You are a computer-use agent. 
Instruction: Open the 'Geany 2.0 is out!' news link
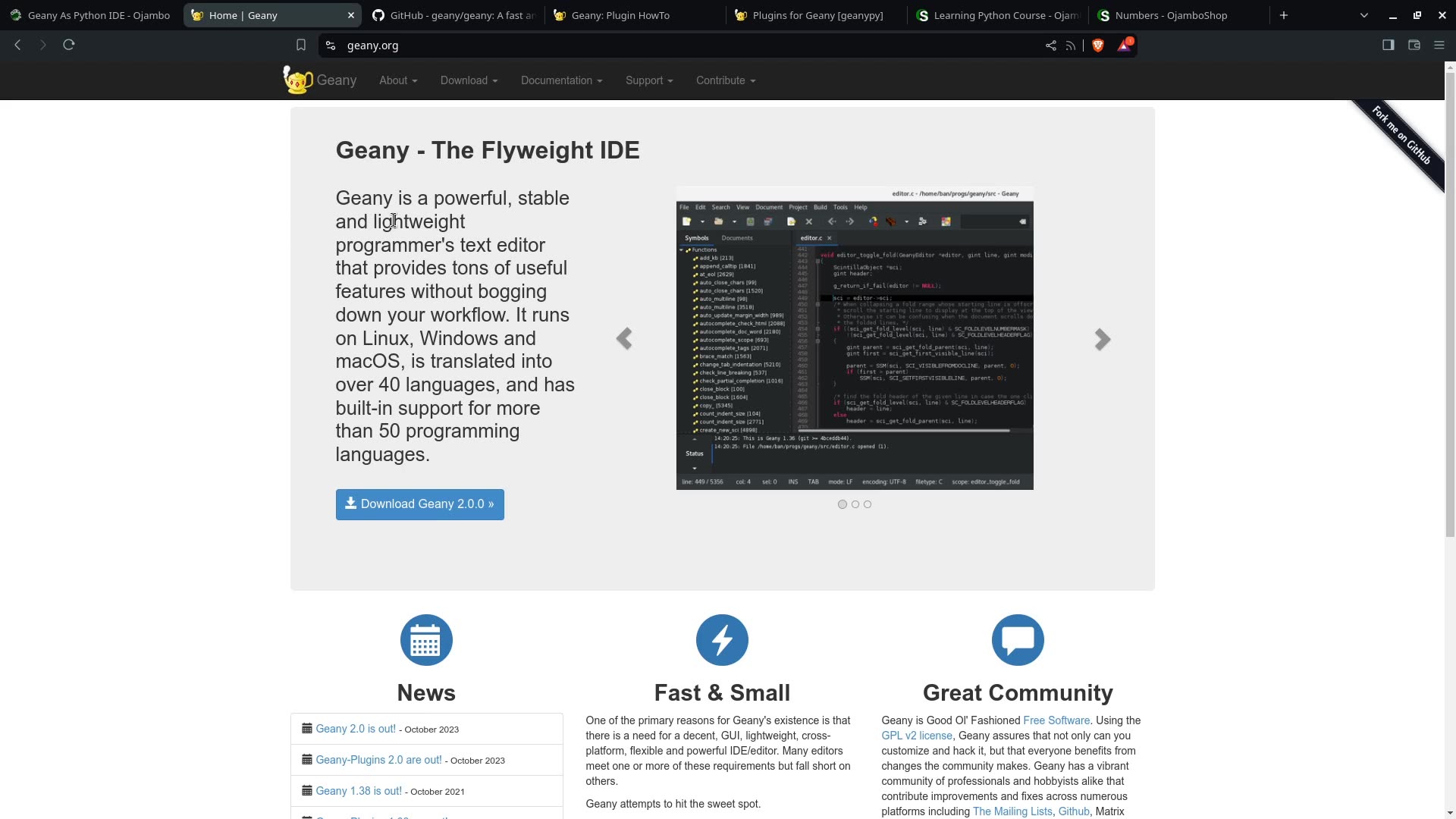tap(355, 729)
